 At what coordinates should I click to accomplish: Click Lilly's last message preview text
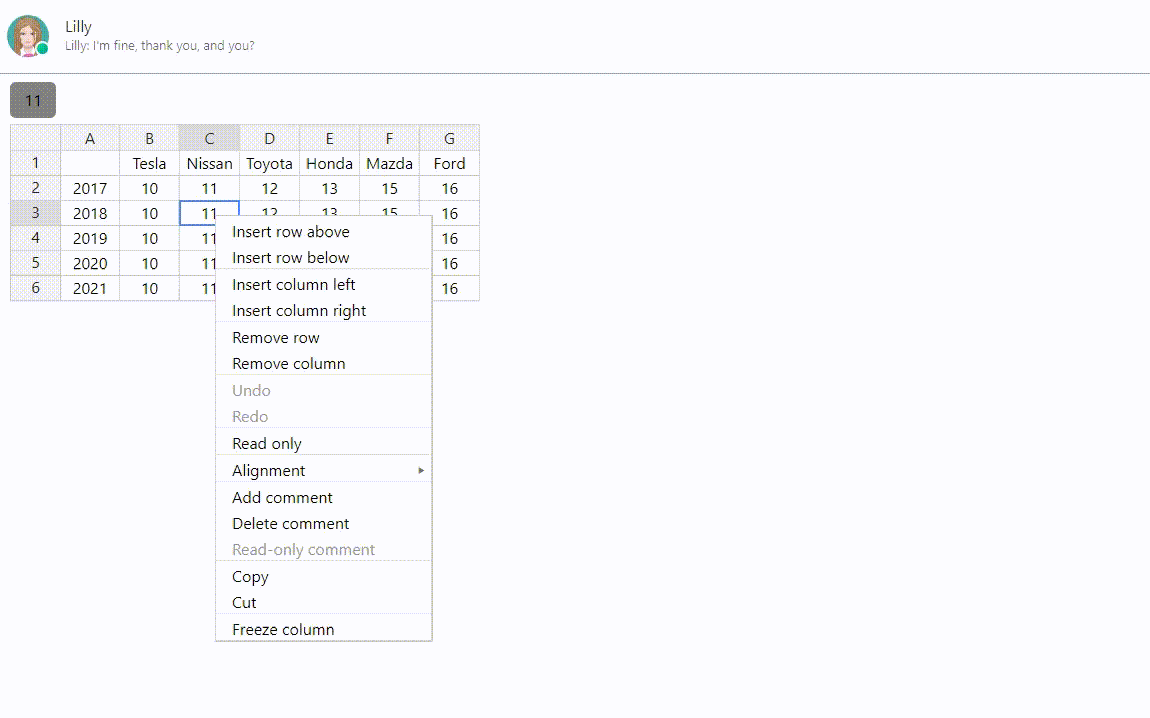point(159,45)
